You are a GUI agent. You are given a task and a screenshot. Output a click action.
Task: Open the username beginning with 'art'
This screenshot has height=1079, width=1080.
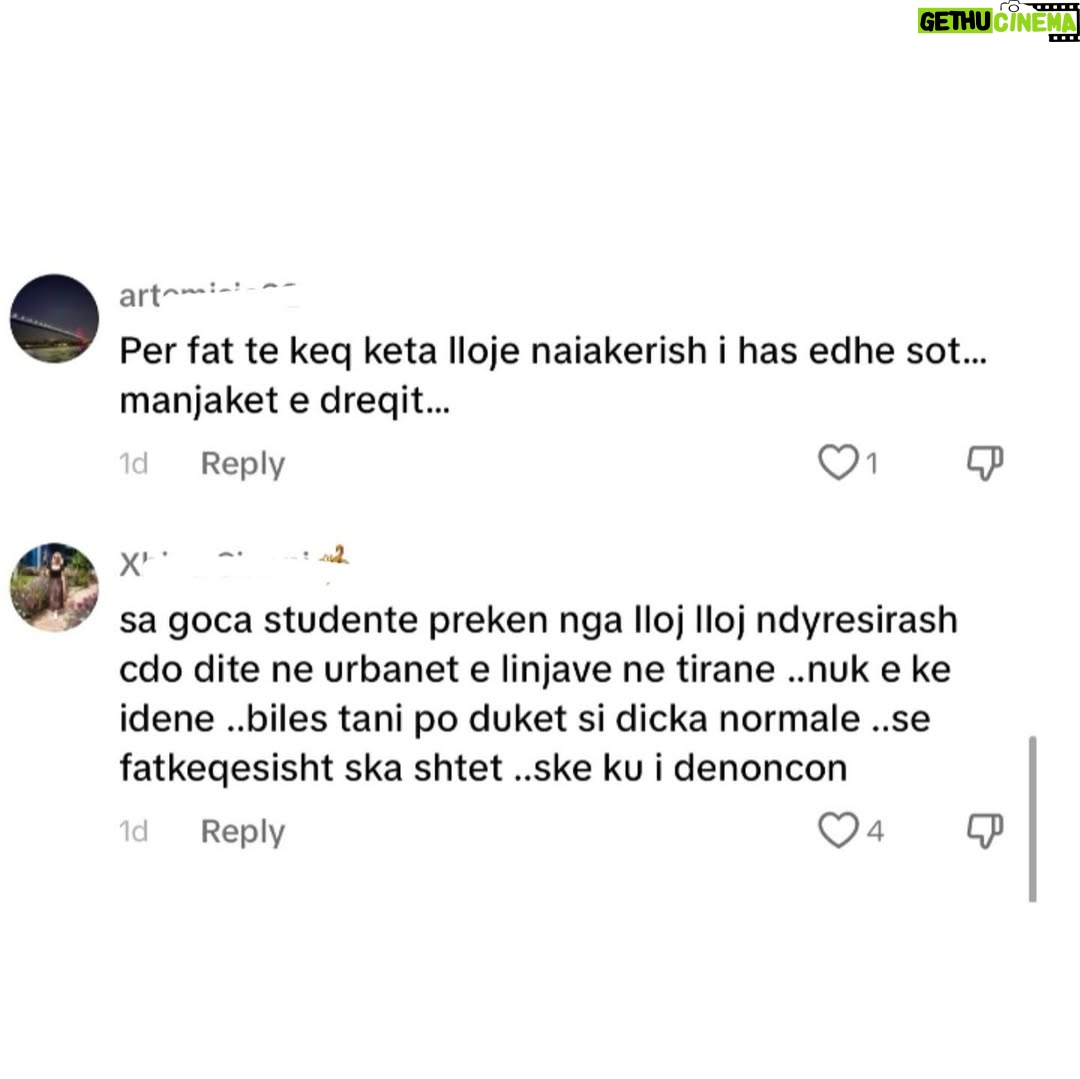(x=207, y=296)
